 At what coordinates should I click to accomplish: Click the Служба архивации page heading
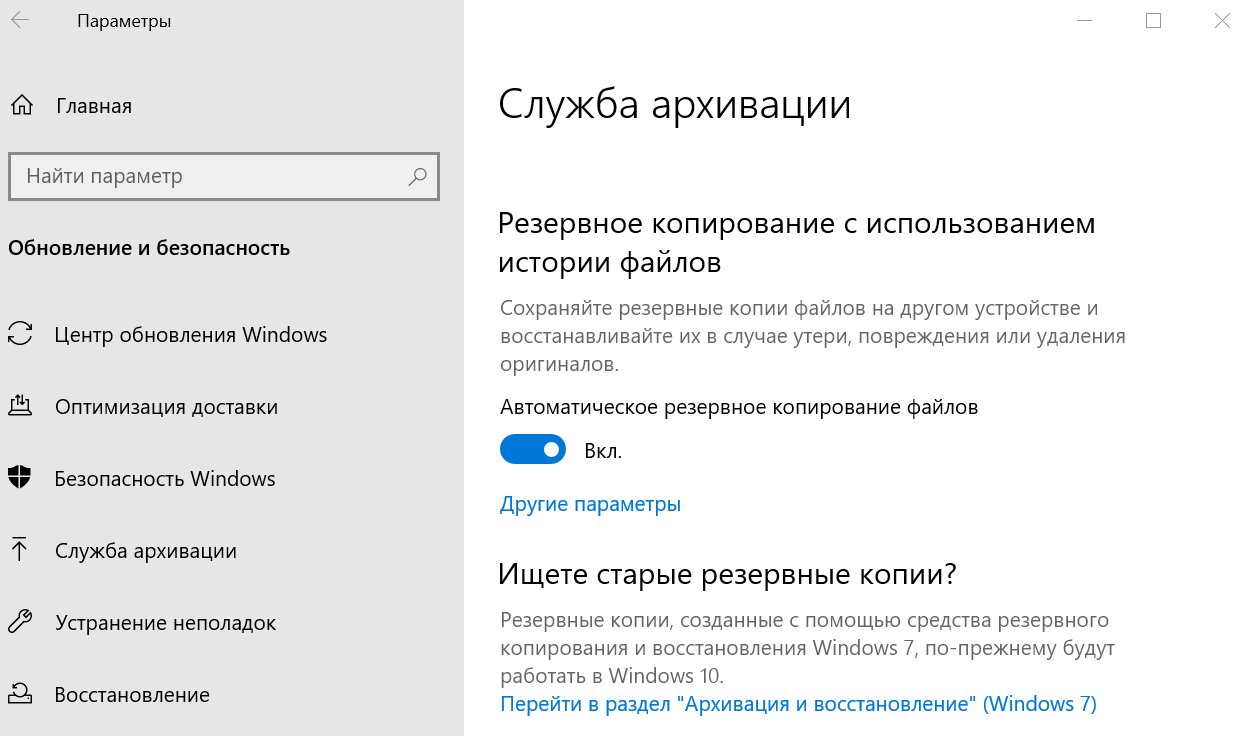pyautogui.click(x=675, y=105)
